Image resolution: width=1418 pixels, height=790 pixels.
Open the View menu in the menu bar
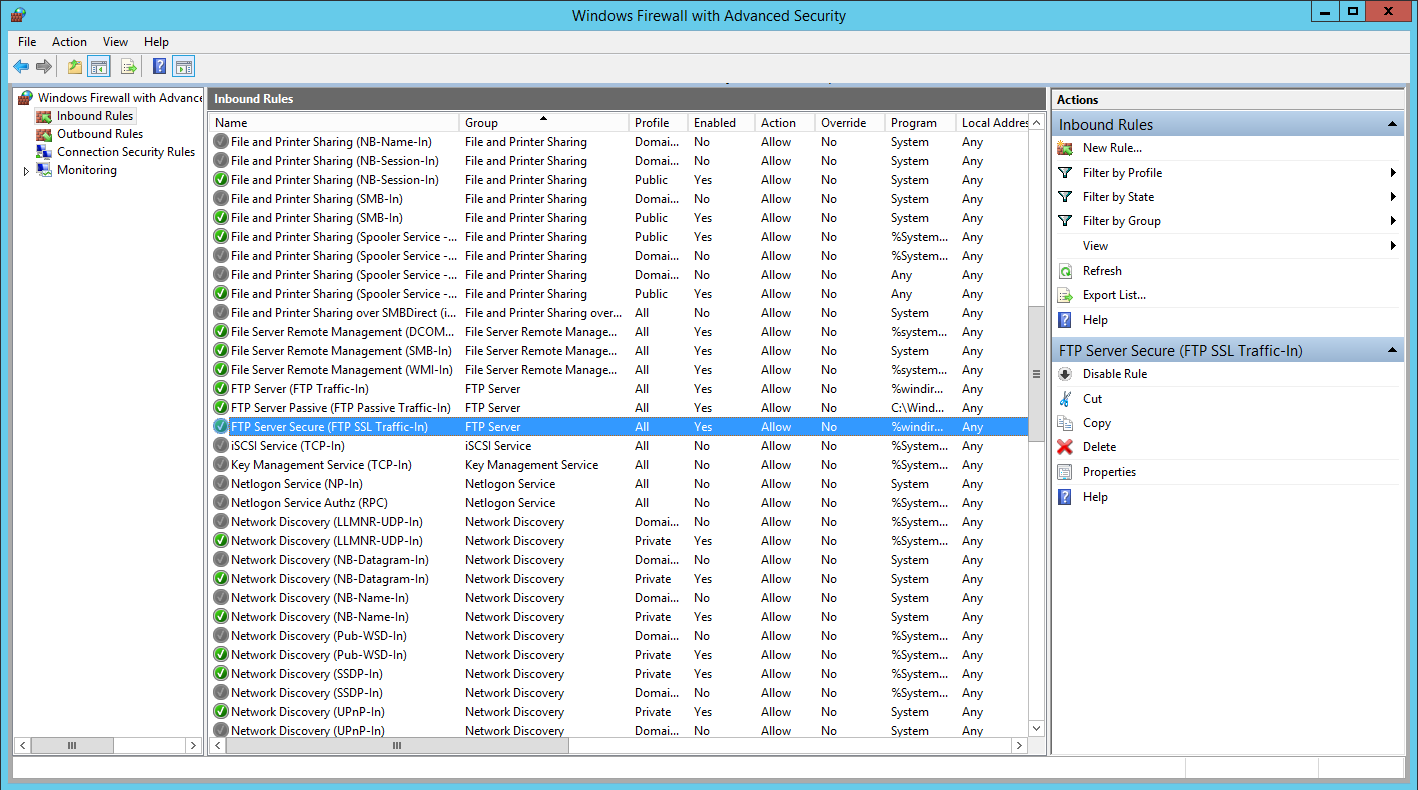pos(115,42)
